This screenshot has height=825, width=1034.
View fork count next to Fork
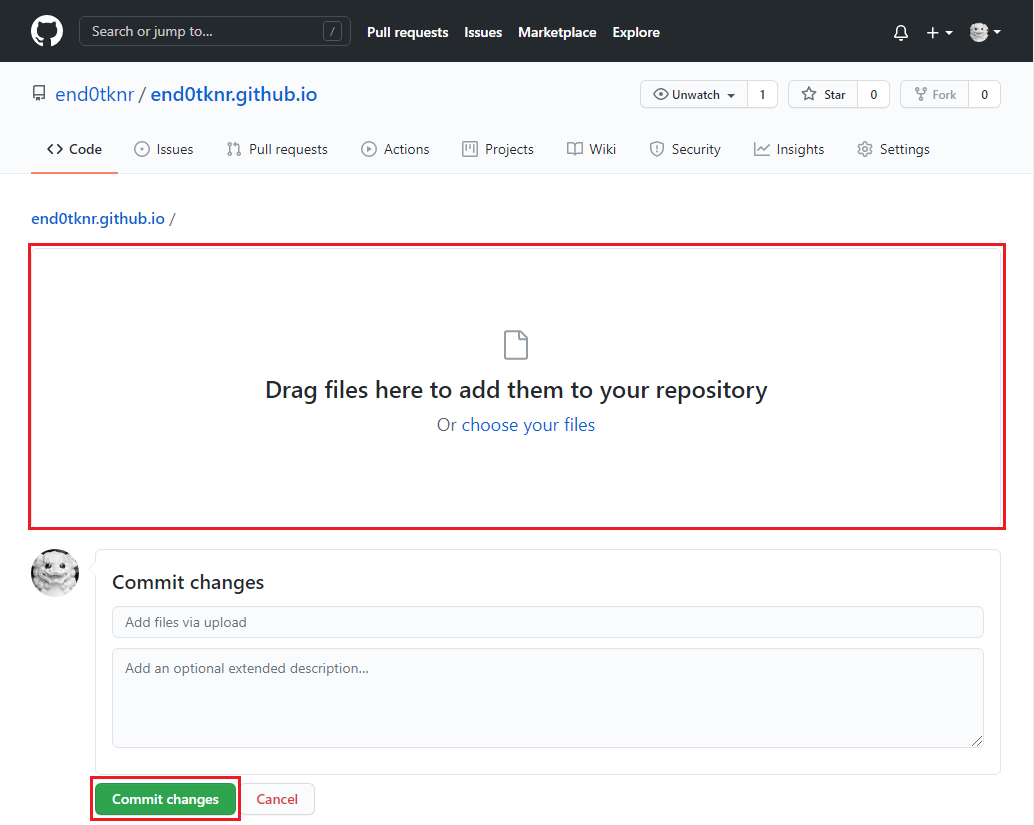[x=984, y=94]
